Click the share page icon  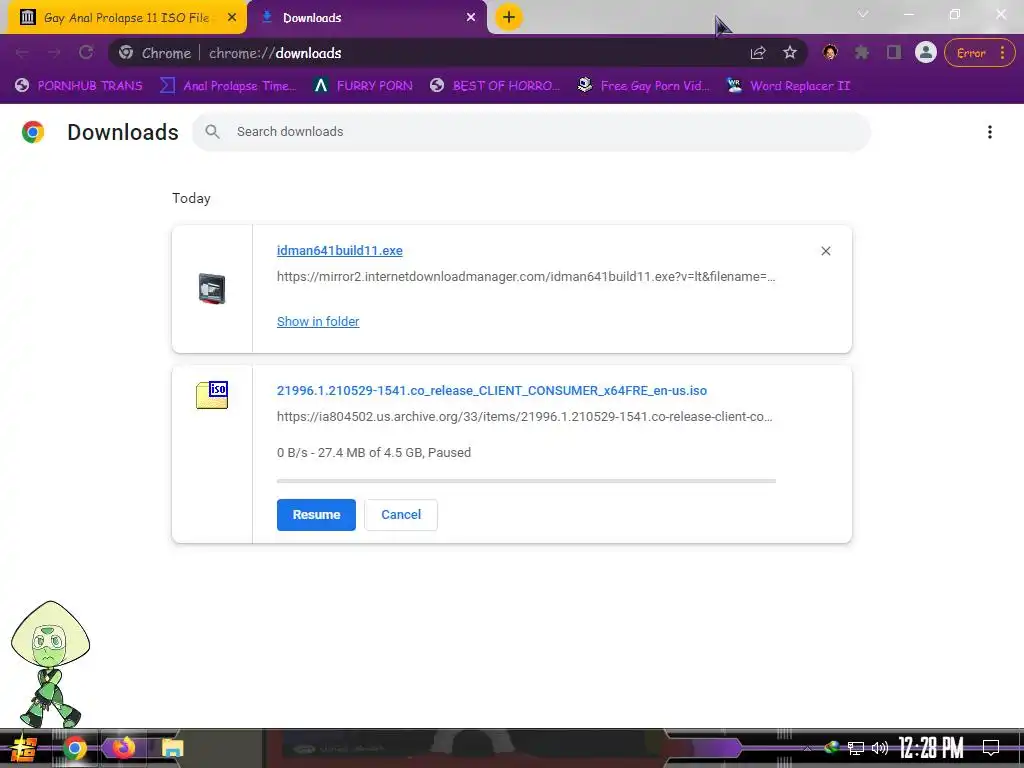point(758,53)
